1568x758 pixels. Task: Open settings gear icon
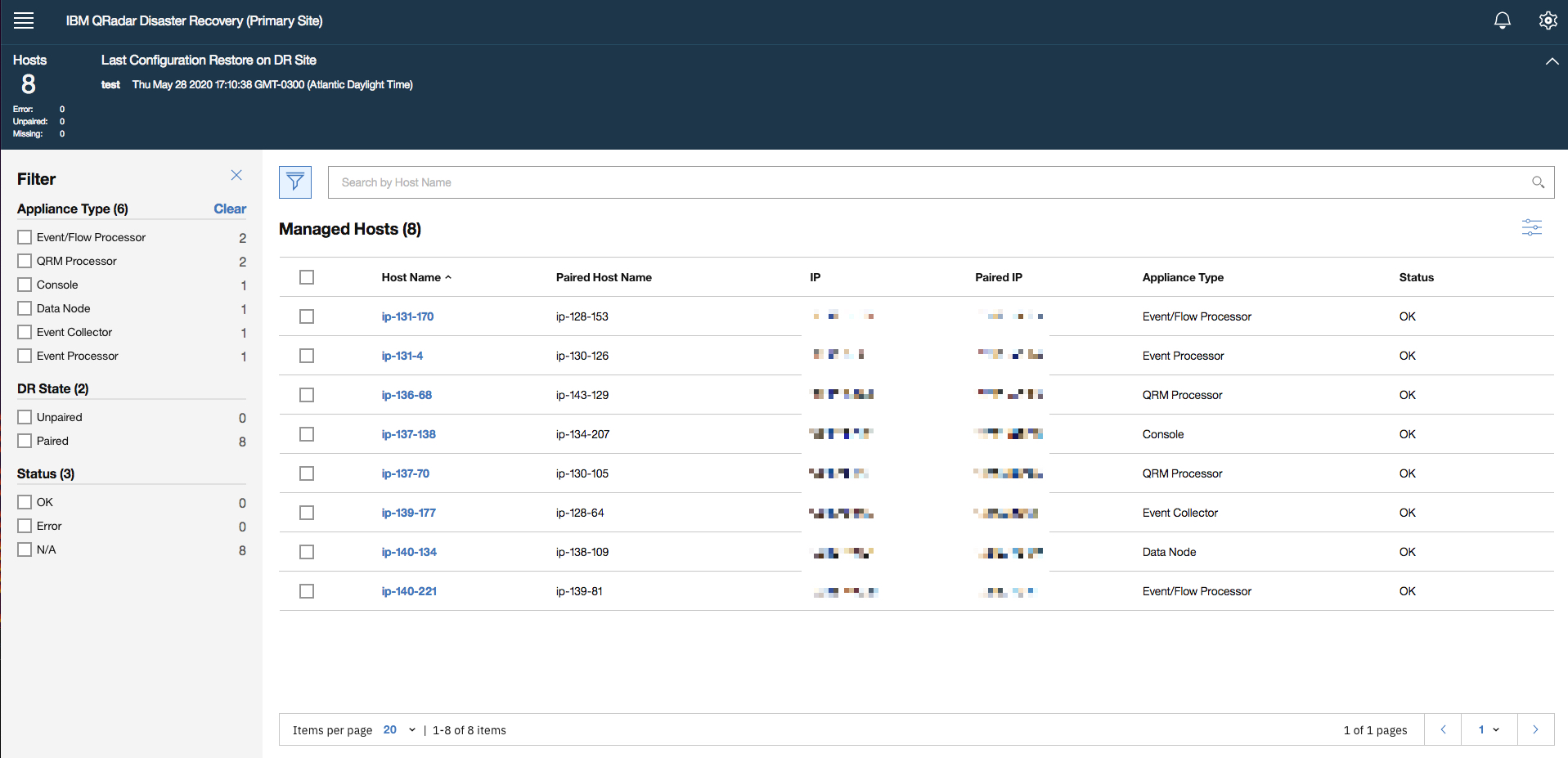coord(1548,20)
